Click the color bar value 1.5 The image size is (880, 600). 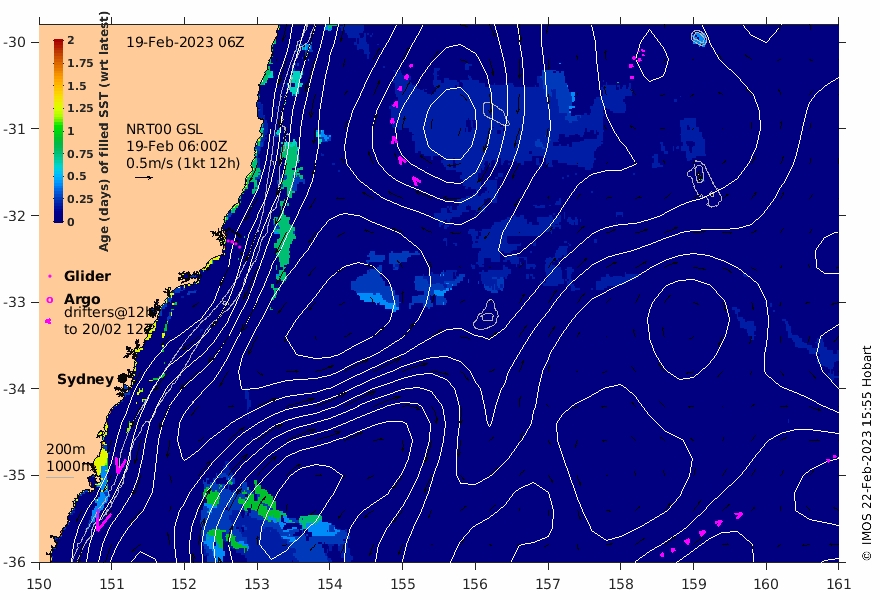(x=77, y=86)
